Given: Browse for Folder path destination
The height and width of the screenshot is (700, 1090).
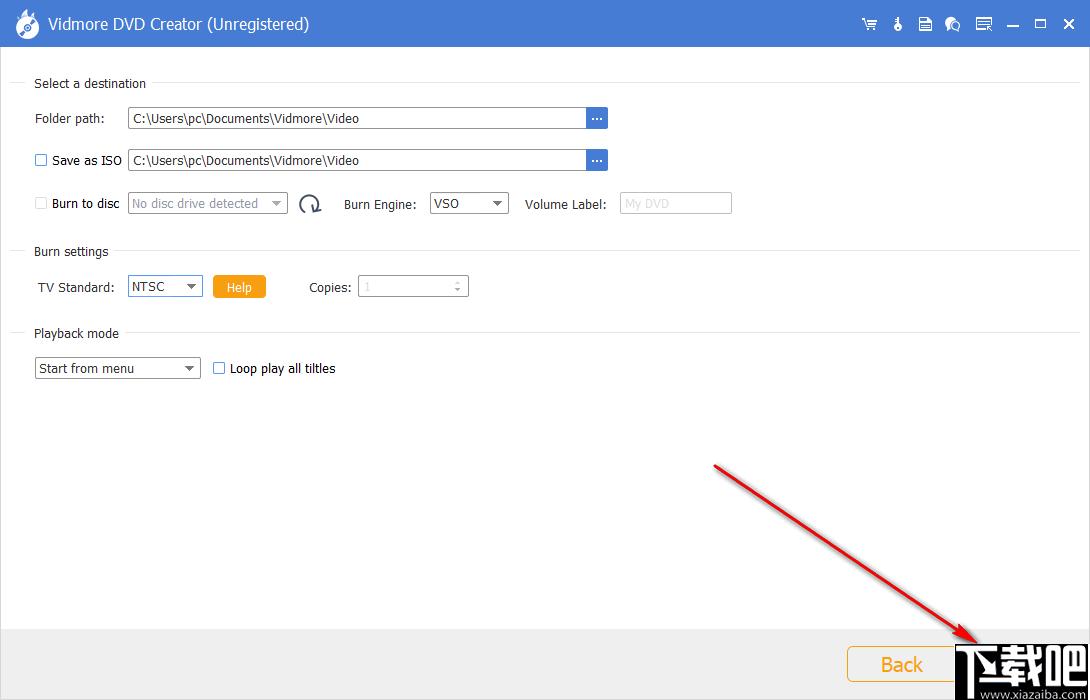Looking at the screenshot, I should tap(597, 118).
